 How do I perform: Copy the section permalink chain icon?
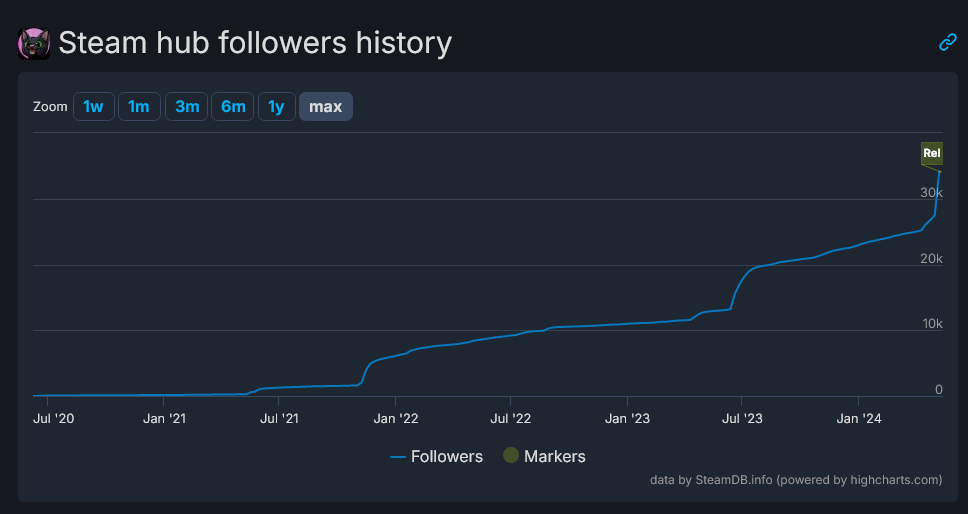(947, 42)
